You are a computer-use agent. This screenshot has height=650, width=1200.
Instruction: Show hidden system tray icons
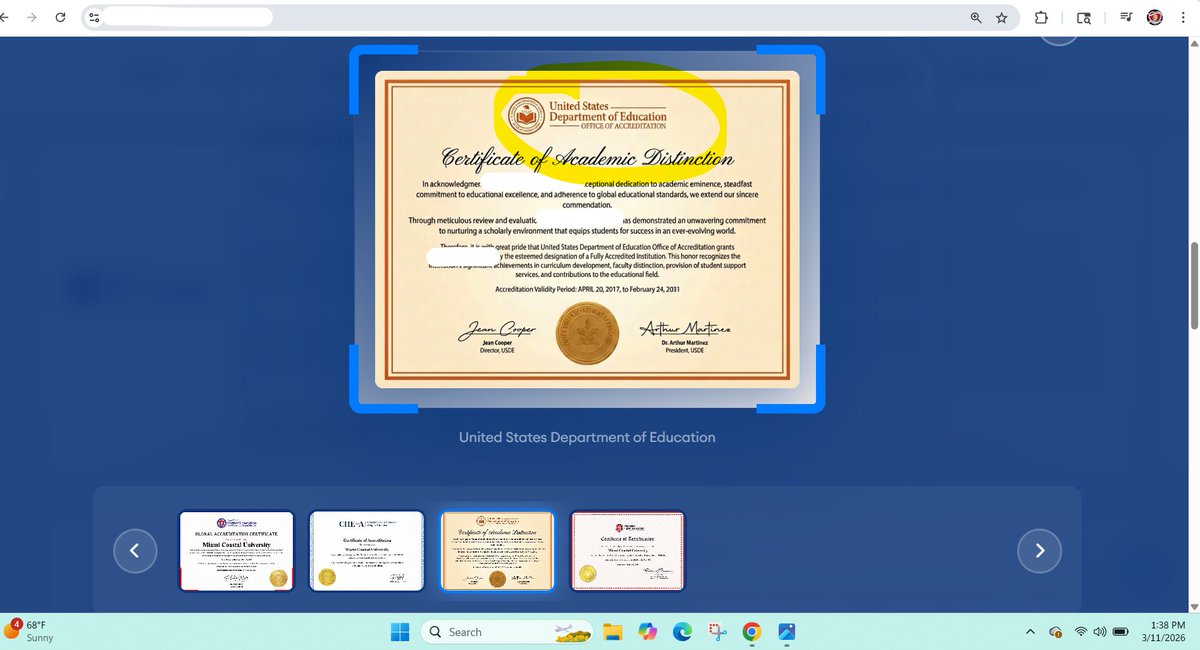(1030, 632)
